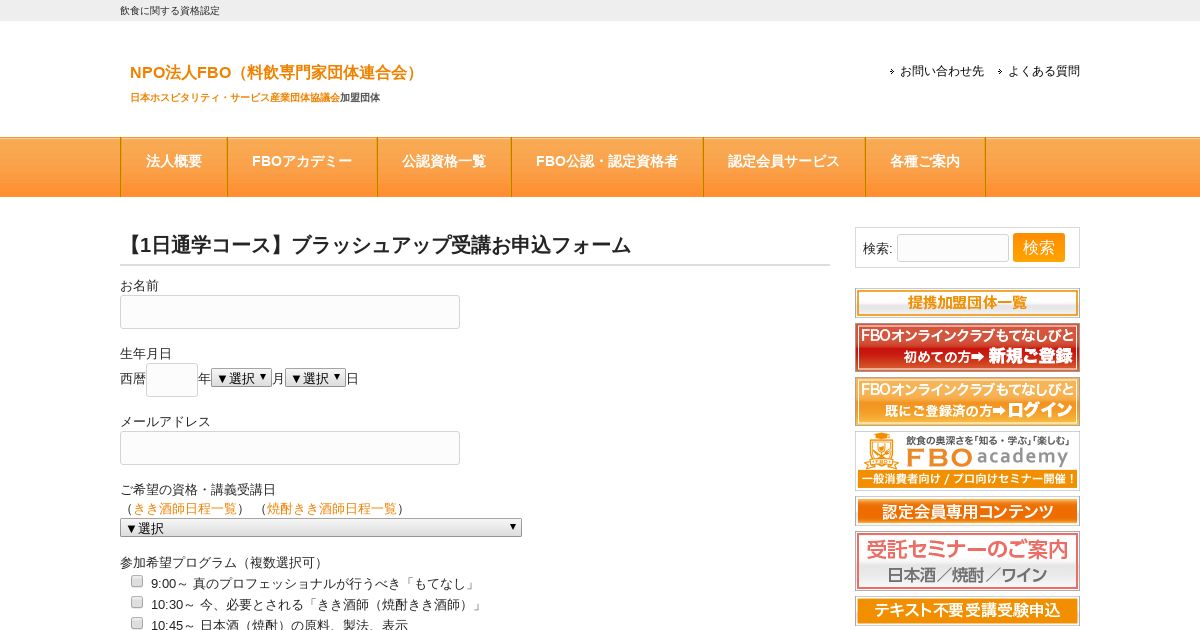Click the 飲食に関する資格認定 top text

(x=170, y=10)
